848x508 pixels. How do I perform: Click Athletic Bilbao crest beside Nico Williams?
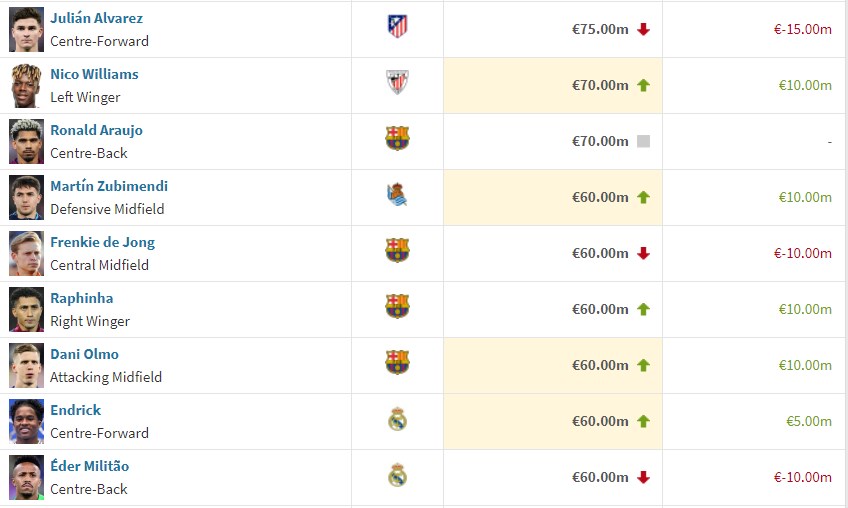pos(398,82)
